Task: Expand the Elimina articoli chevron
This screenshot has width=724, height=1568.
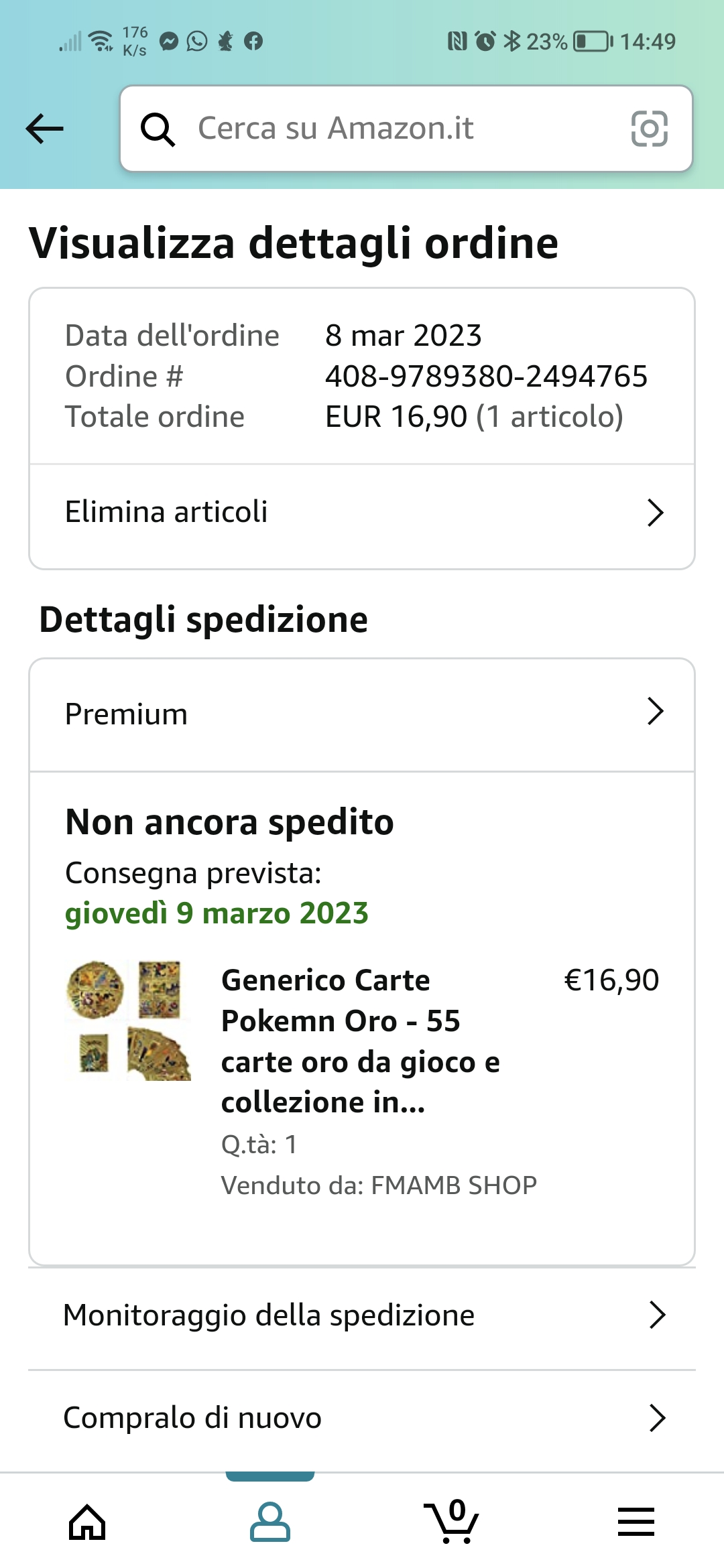Action: click(655, 513)
